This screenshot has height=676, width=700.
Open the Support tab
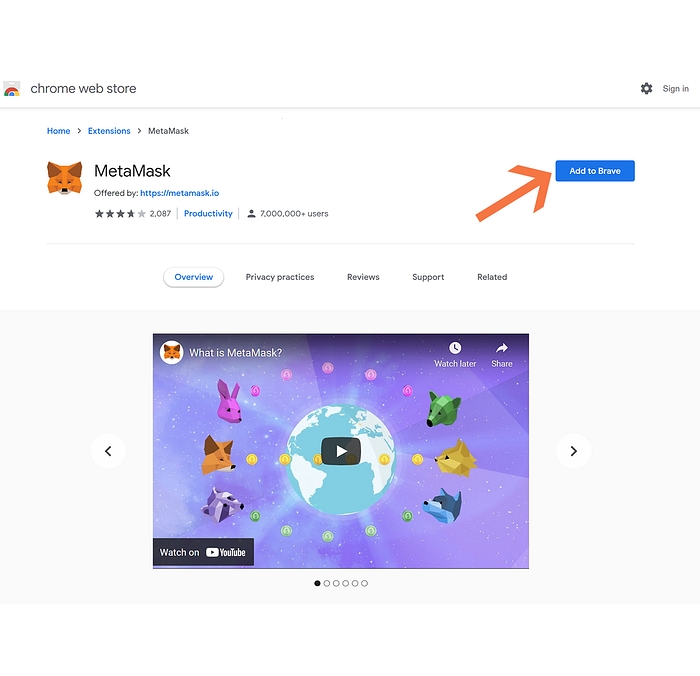428,277
